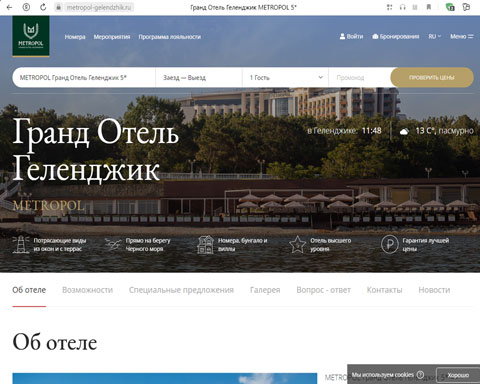Click the reader mode icon next to the headphones
The width and height of the screenshot is (480, 384).
[x=415, y=7]
